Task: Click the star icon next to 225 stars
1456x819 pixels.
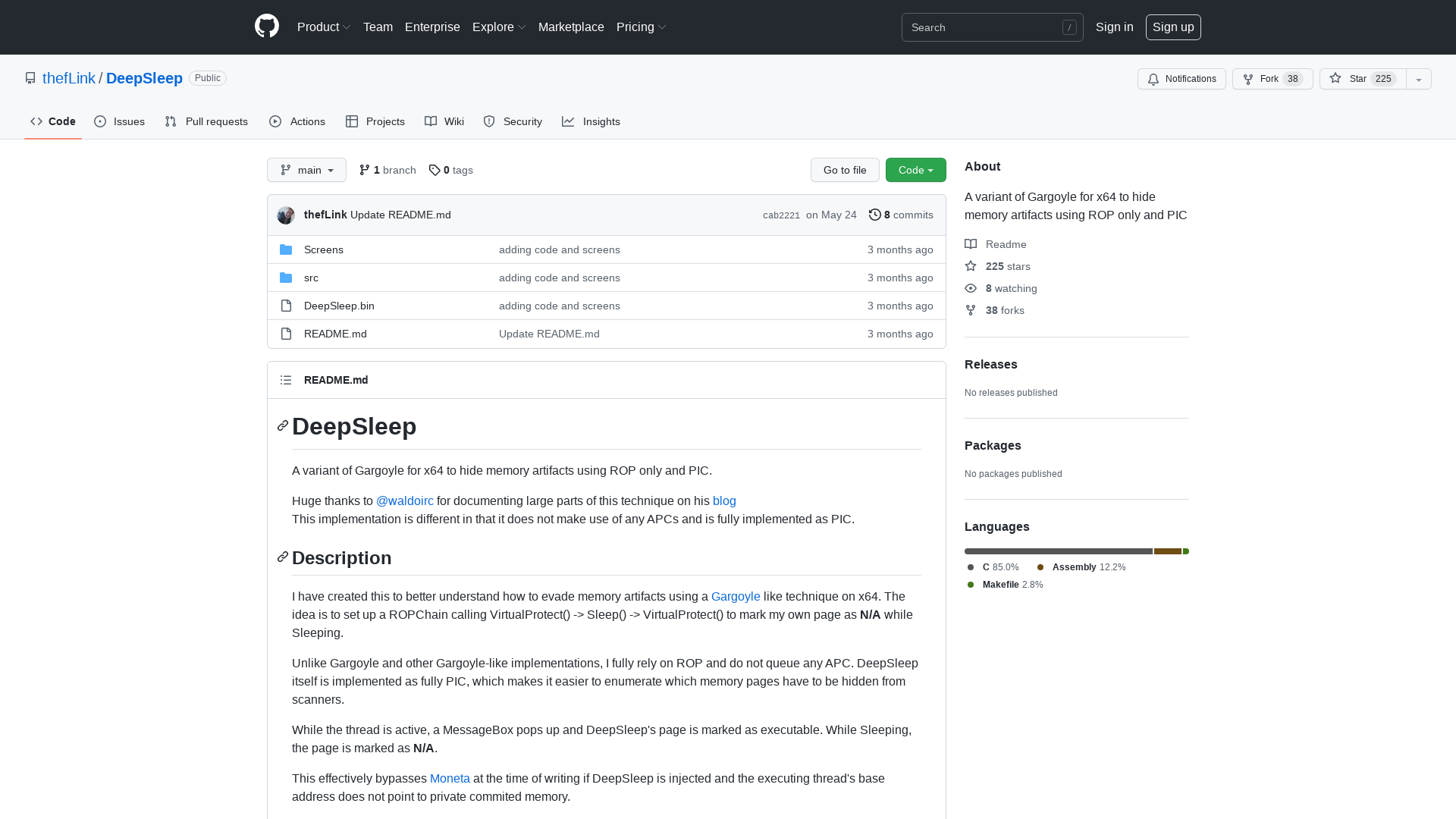Action: click(x=971, y=266)
